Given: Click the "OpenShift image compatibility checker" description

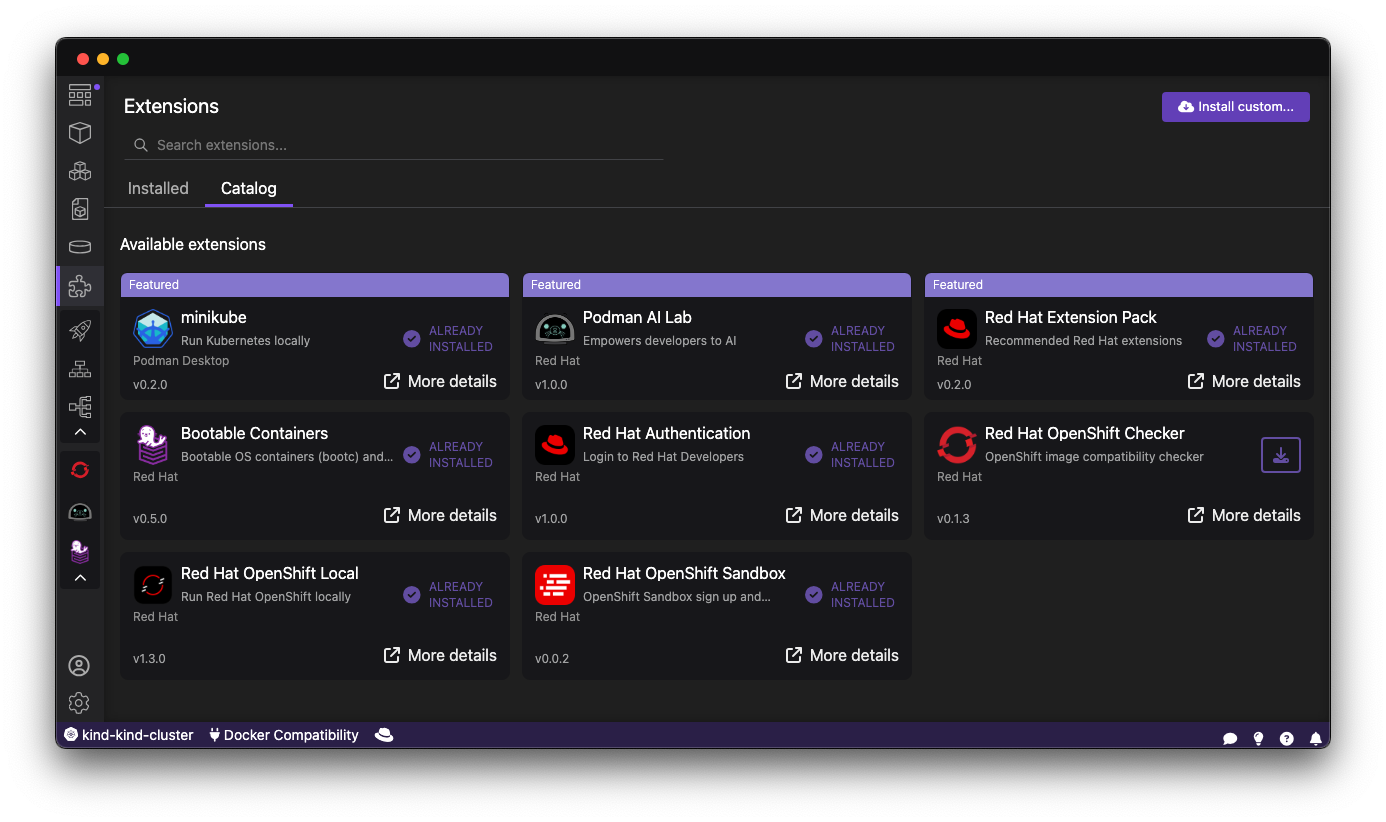Looking at the screenshot, I should 1094,457.
